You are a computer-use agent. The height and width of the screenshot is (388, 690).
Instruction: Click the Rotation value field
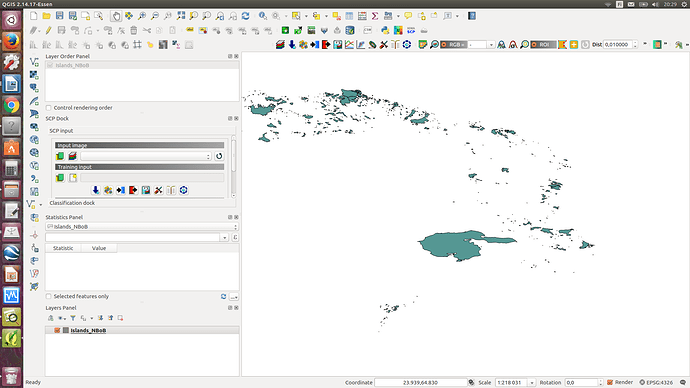click(582, 383)
